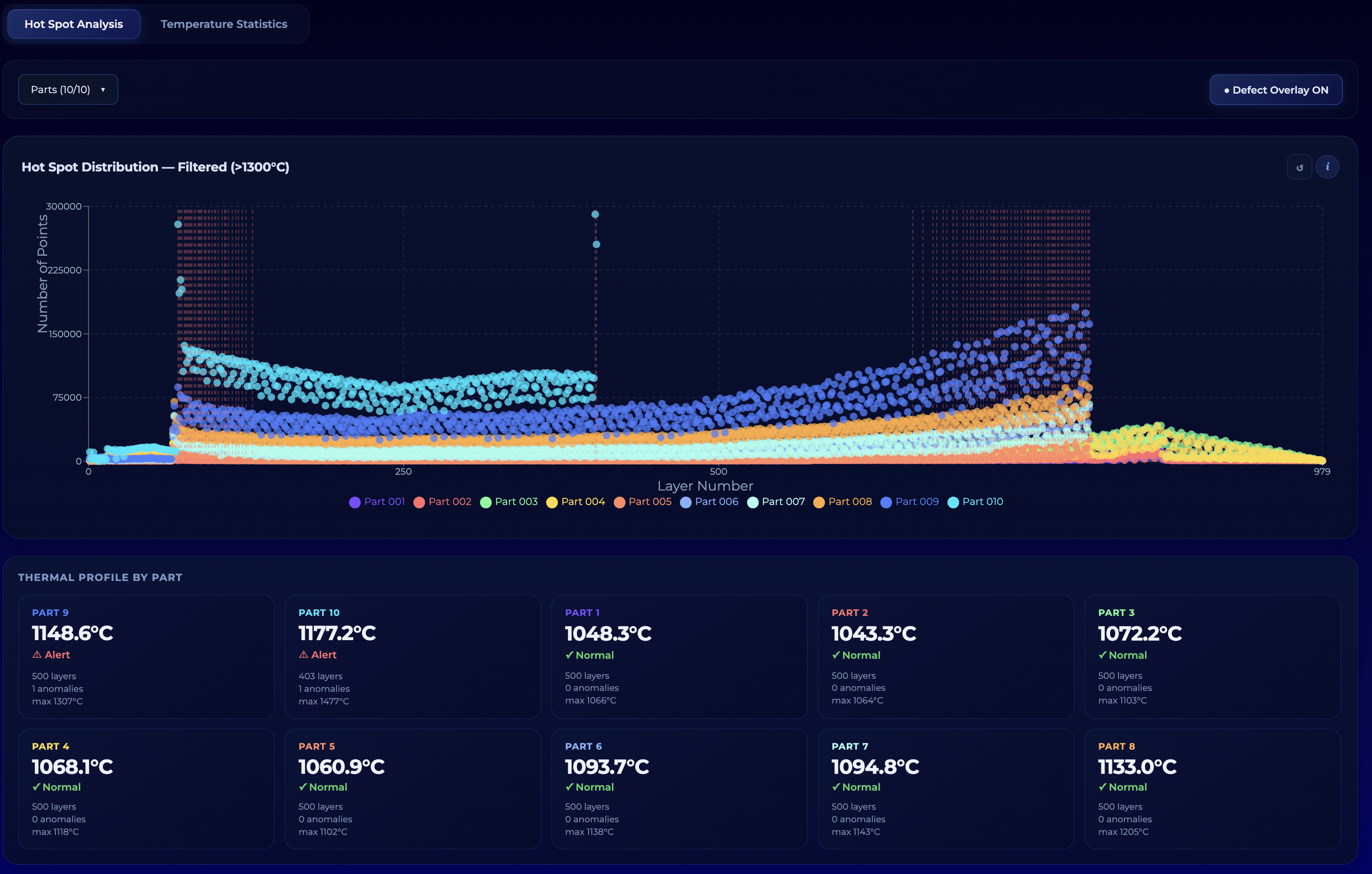Click the Layer Number axis label
Screen dimensions: 1372x874
click(x=705, y=486)
